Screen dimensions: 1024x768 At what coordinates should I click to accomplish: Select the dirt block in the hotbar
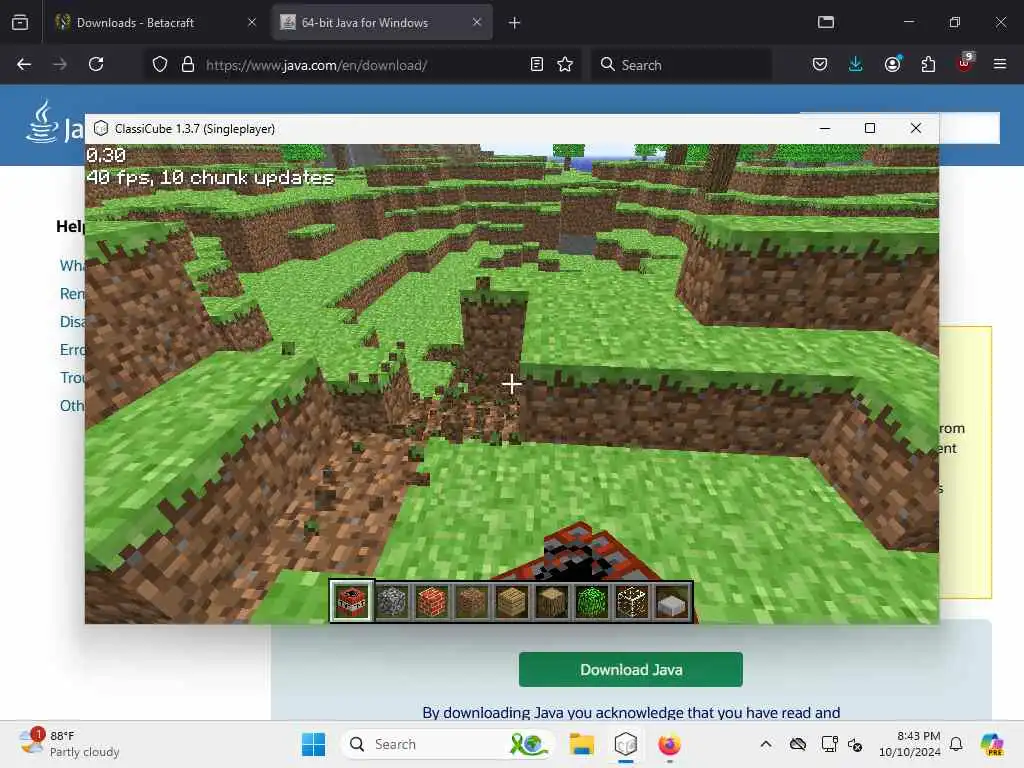click(472, 601)
